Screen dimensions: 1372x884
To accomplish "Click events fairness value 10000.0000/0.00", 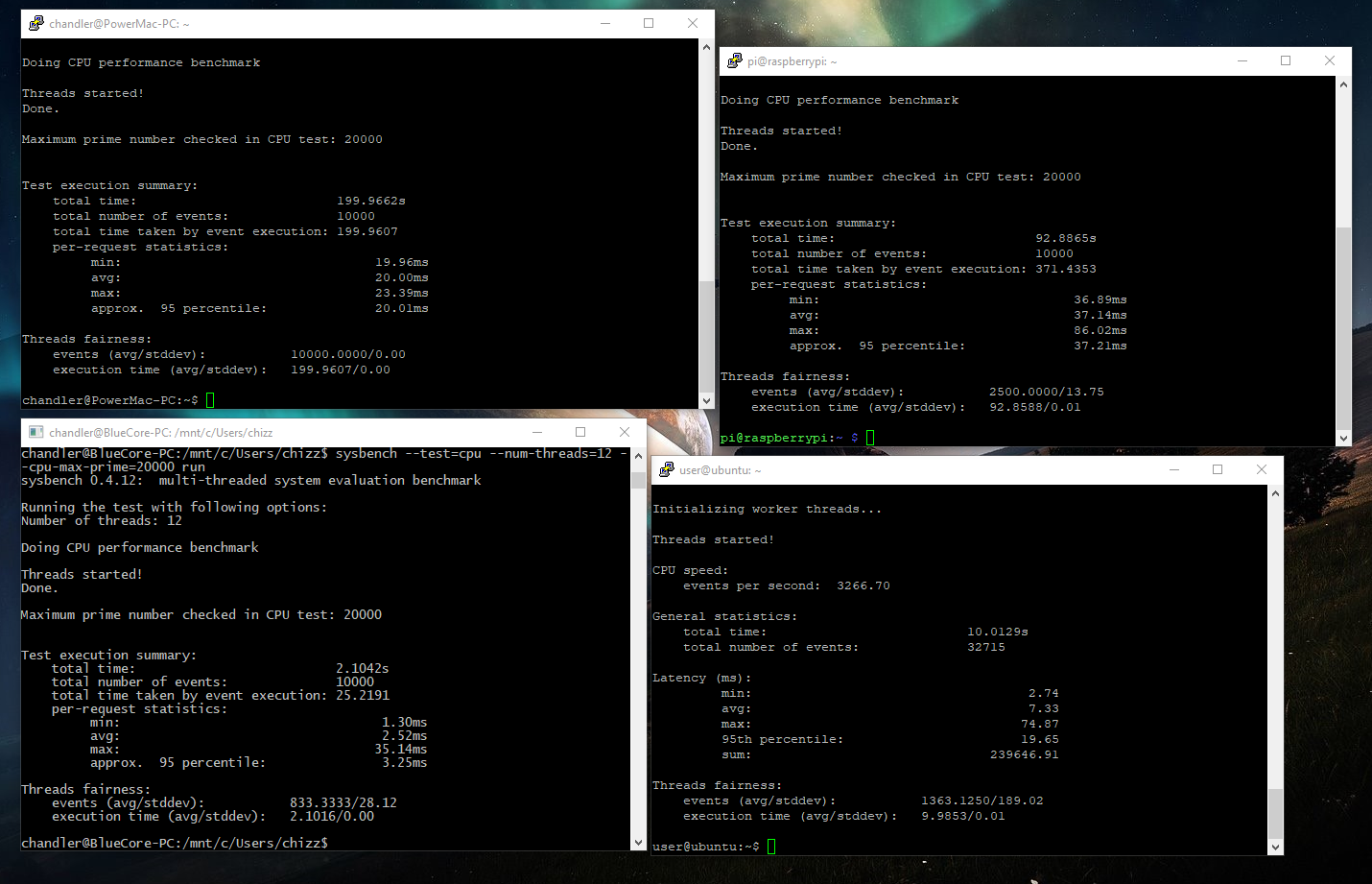I will [x=348, y=354].
